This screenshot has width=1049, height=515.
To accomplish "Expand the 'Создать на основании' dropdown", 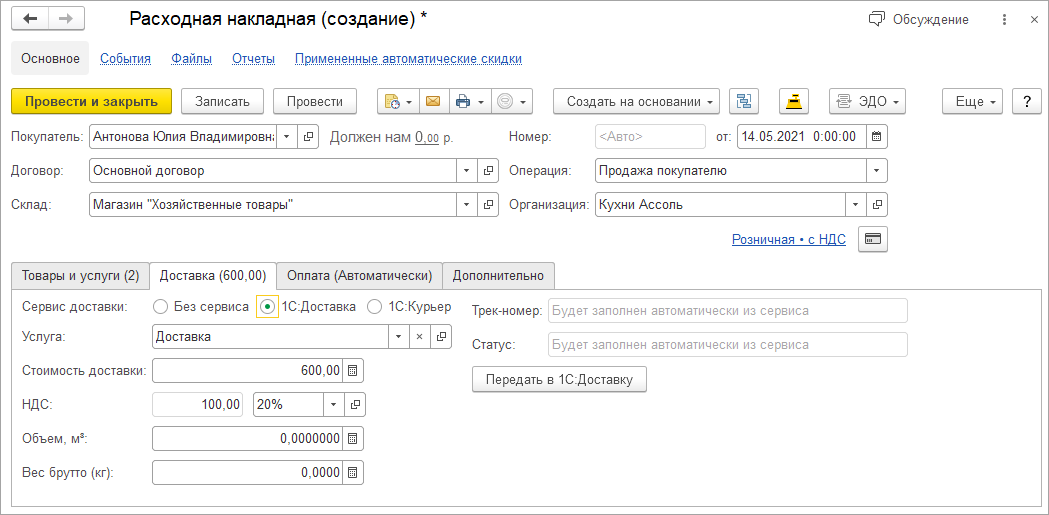I will (636, 101).
